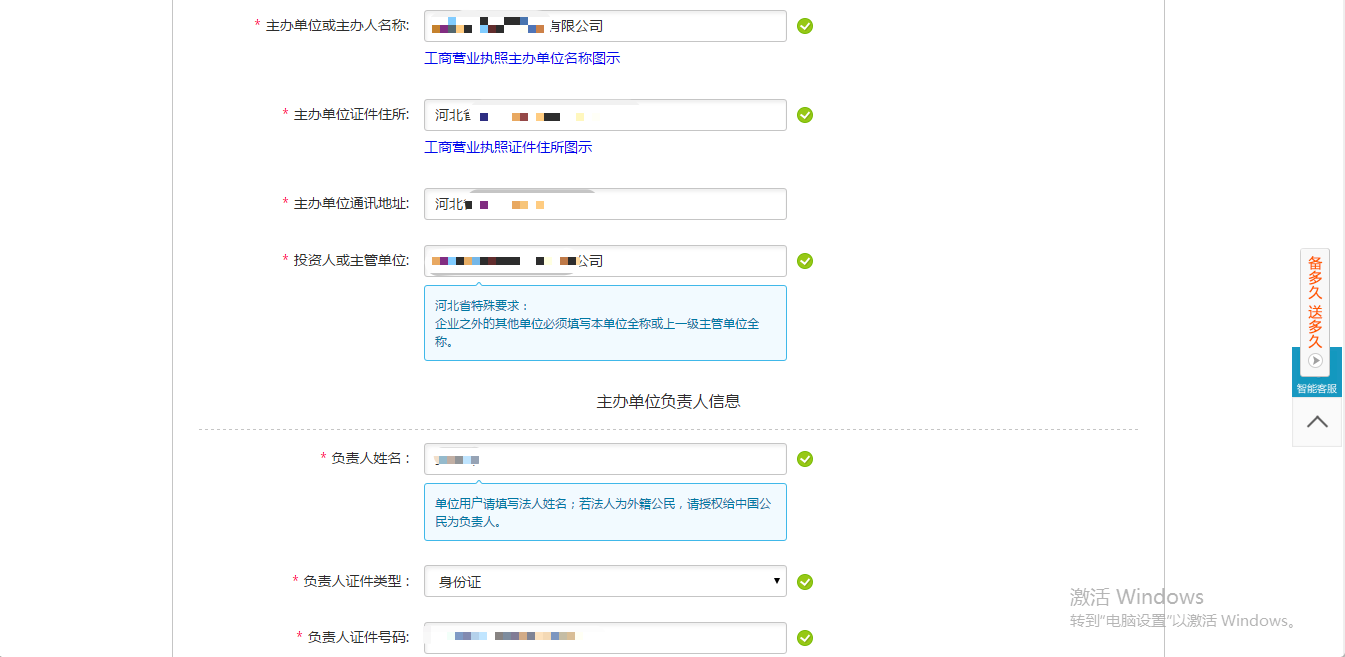Click green checkmark next to 负责人证件号码 field
The image size is (1345, 657).
click(805, 637)
